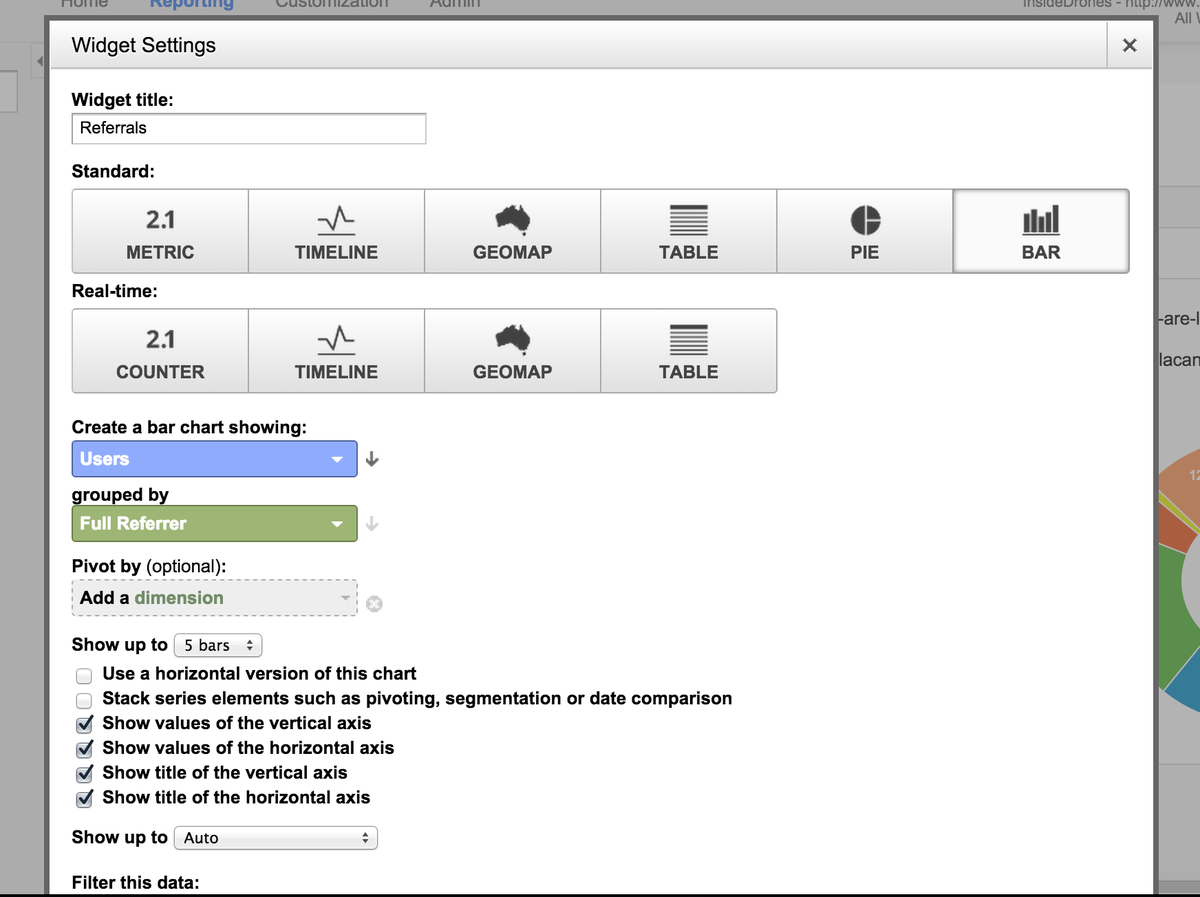Select the BAR chart widget type
The height and width of the screenshot is (897, 1200).
(1041, 231)
